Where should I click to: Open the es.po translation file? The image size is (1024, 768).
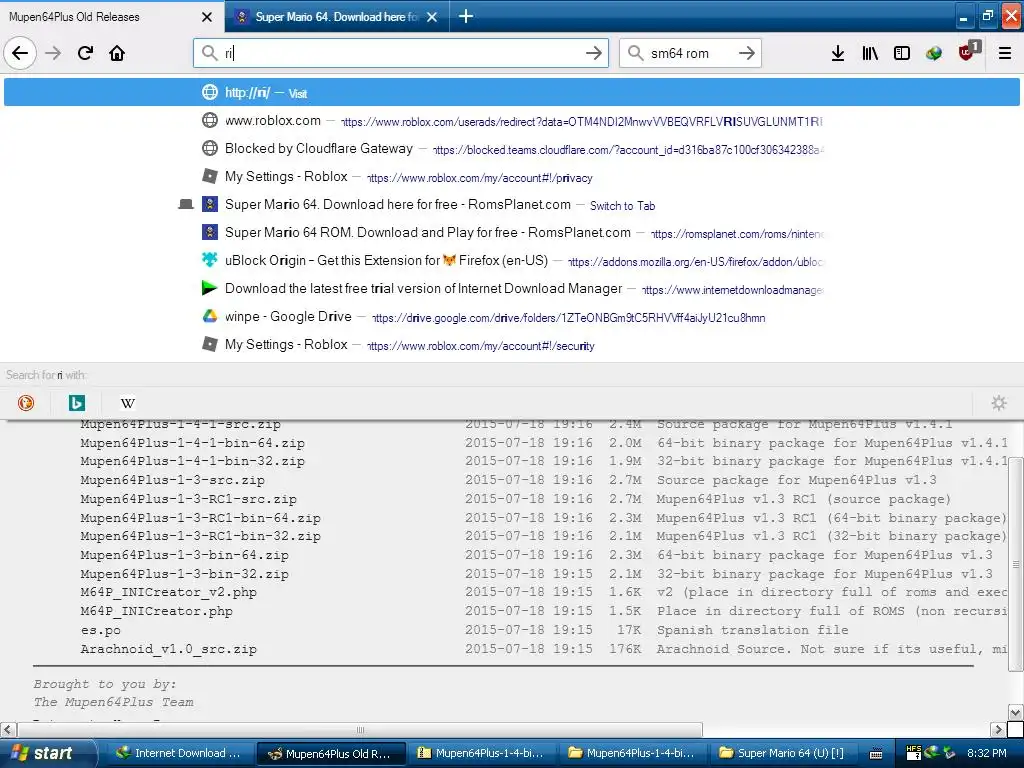point(101,630)
